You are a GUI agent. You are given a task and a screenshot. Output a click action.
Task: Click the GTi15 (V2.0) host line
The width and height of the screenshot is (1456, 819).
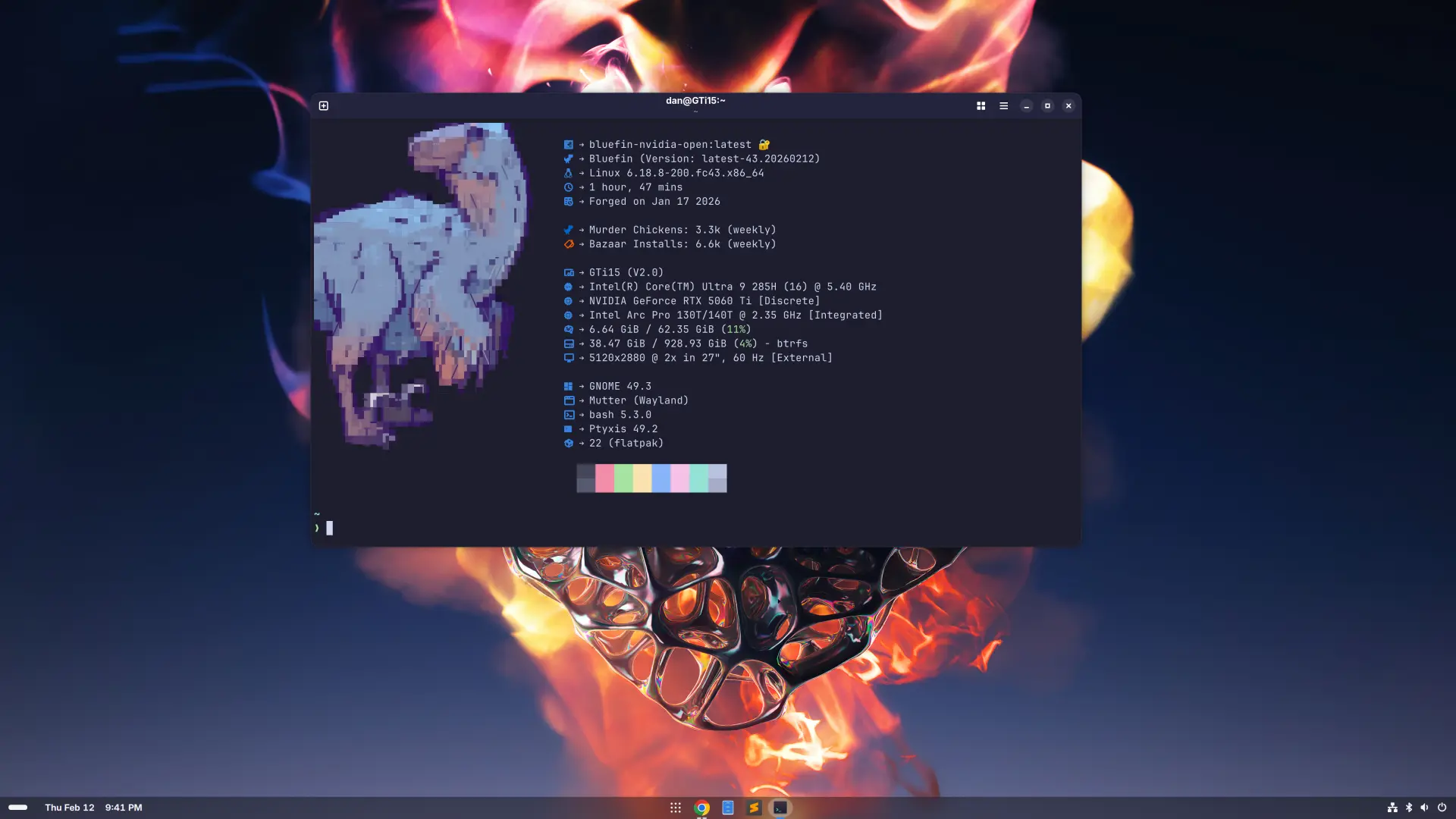(x=626, y=272)
